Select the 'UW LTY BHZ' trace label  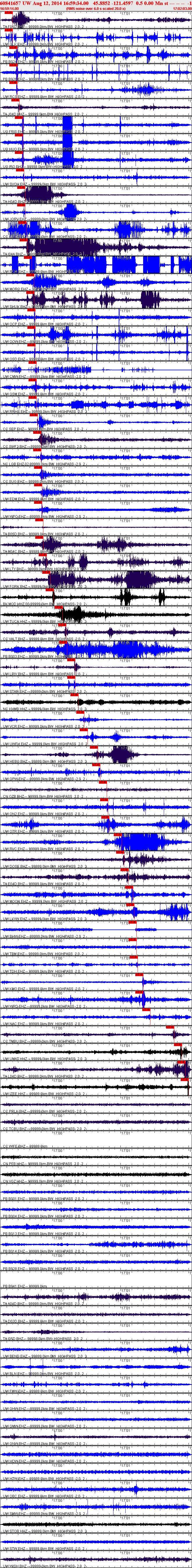tap(15, 569)
